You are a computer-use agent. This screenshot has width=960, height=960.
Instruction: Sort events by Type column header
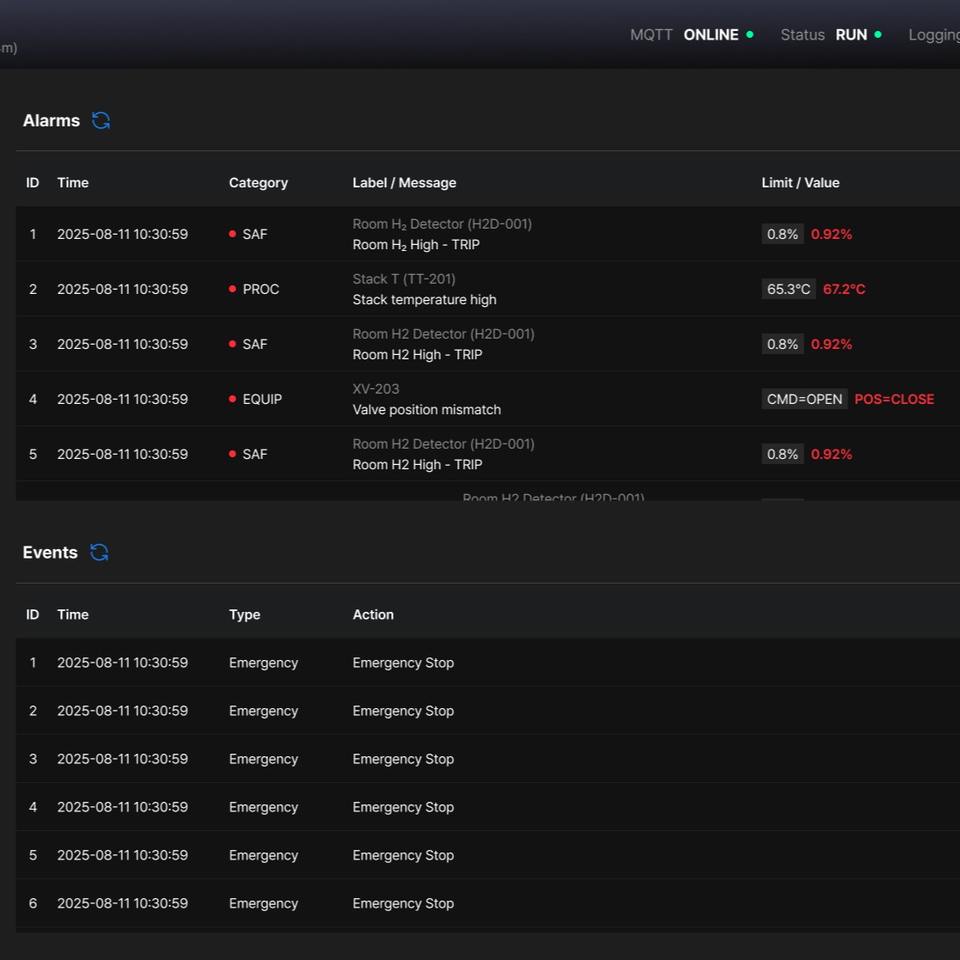click(x=244, y=615)
